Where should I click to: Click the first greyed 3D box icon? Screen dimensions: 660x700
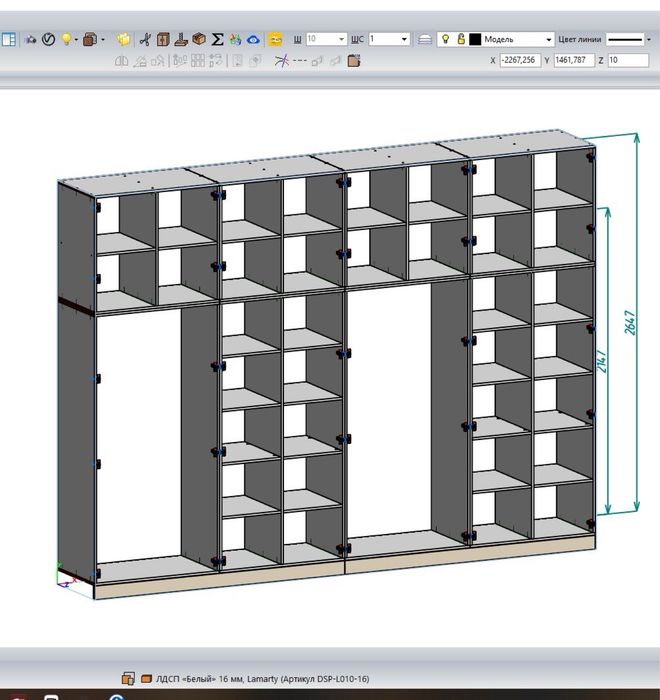pos(317,61)
